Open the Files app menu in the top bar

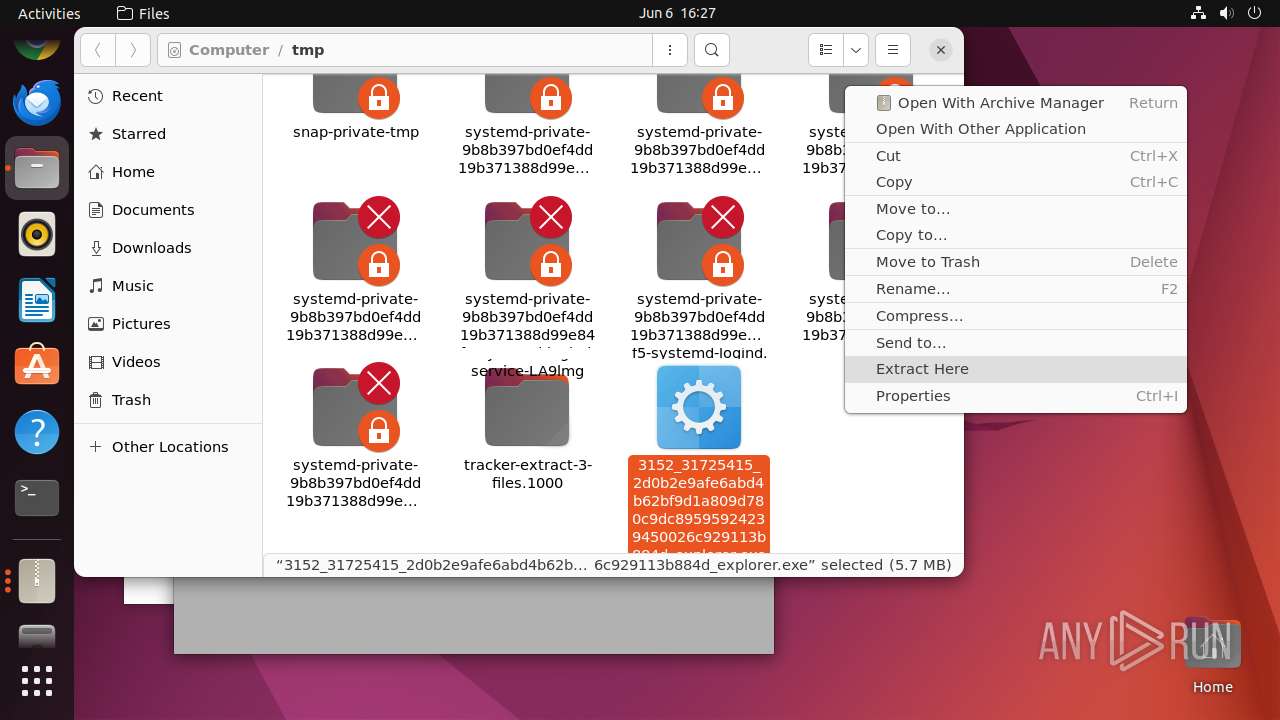tap(143, 13)
